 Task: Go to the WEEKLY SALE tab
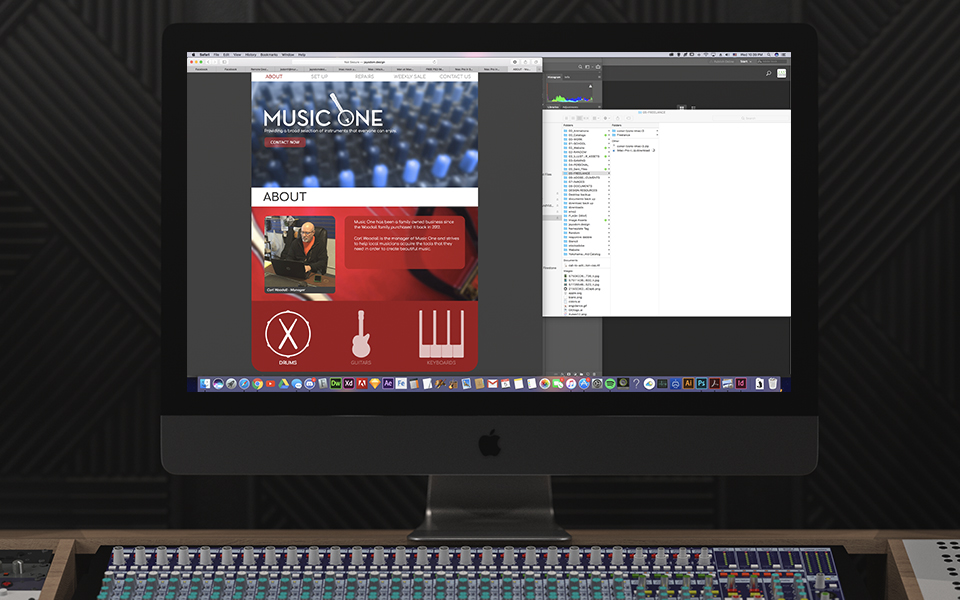click(x=409, y=76)
